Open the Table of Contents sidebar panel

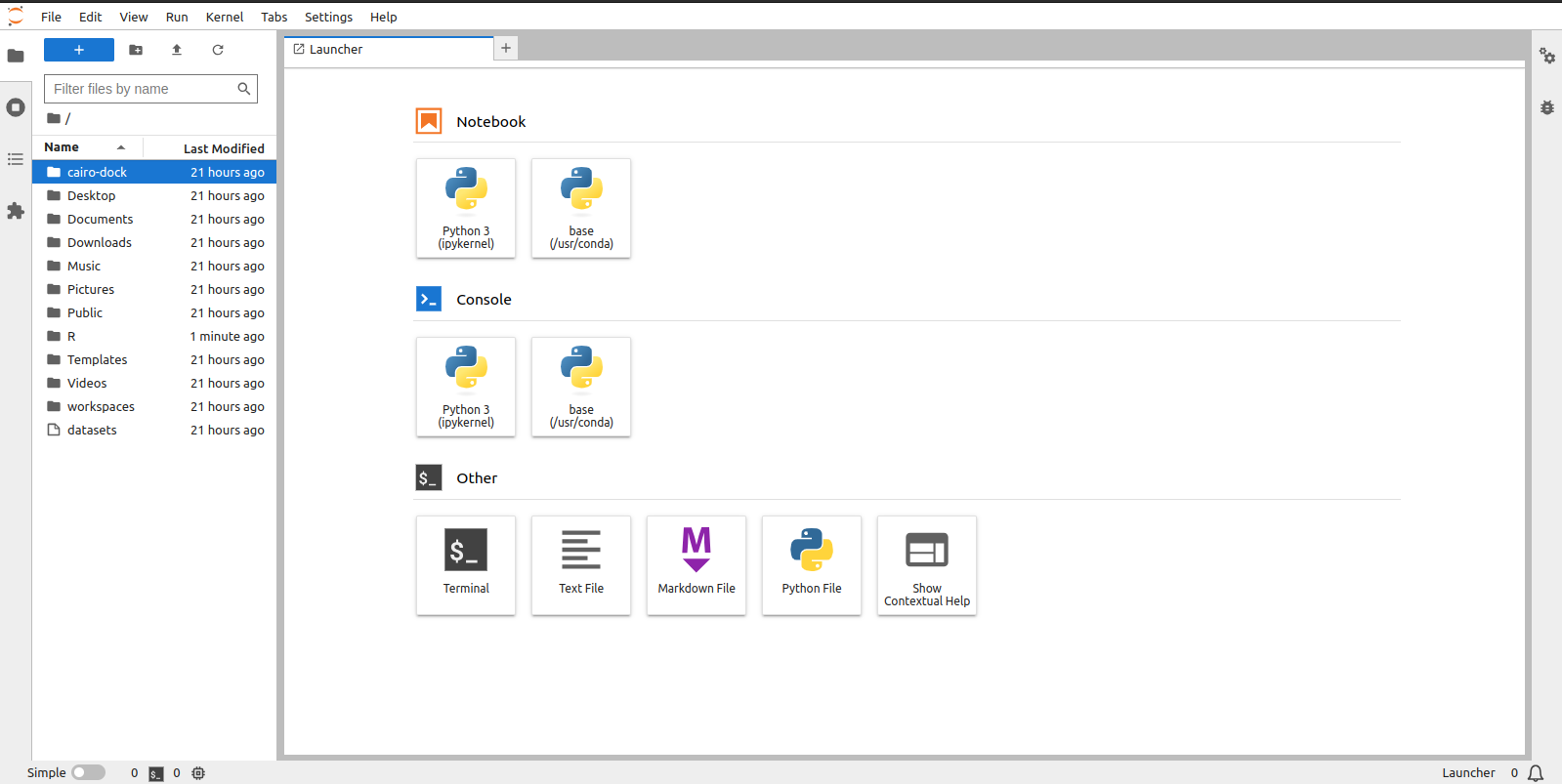(16, 159)
